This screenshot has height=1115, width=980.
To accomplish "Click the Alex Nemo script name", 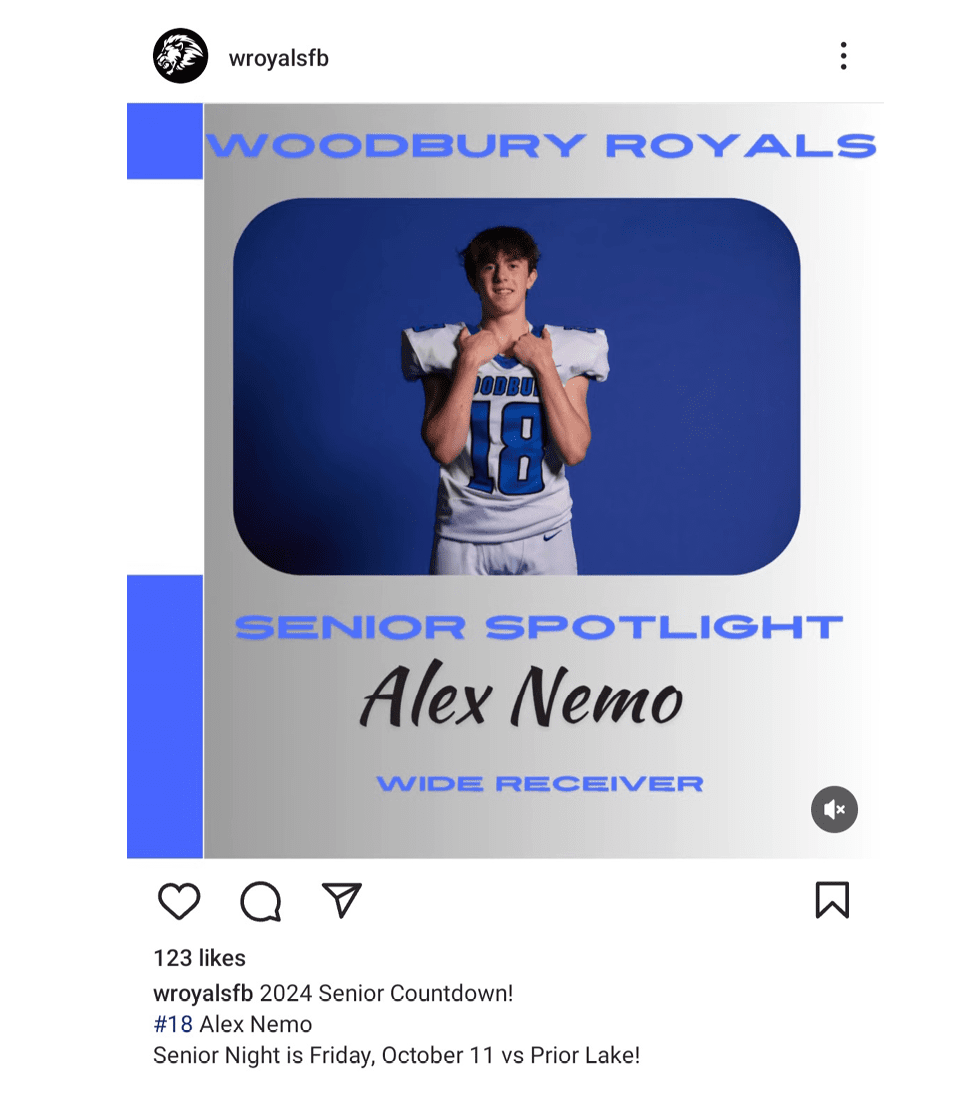I will coord(522,697).
